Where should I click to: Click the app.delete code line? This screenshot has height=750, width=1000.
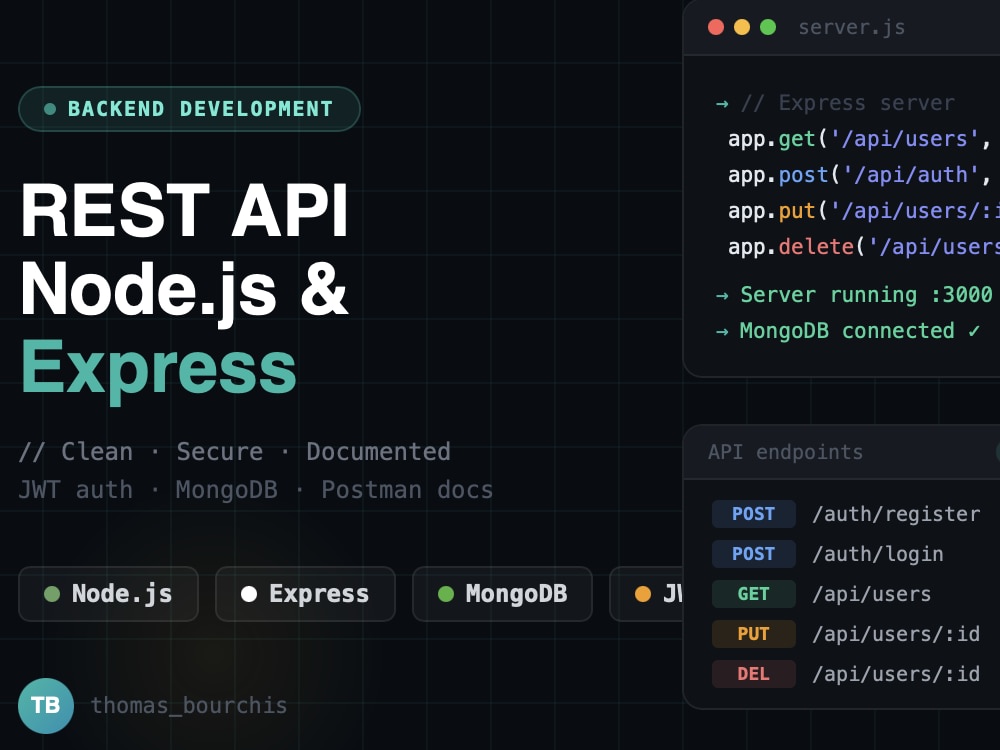point(864,247)
